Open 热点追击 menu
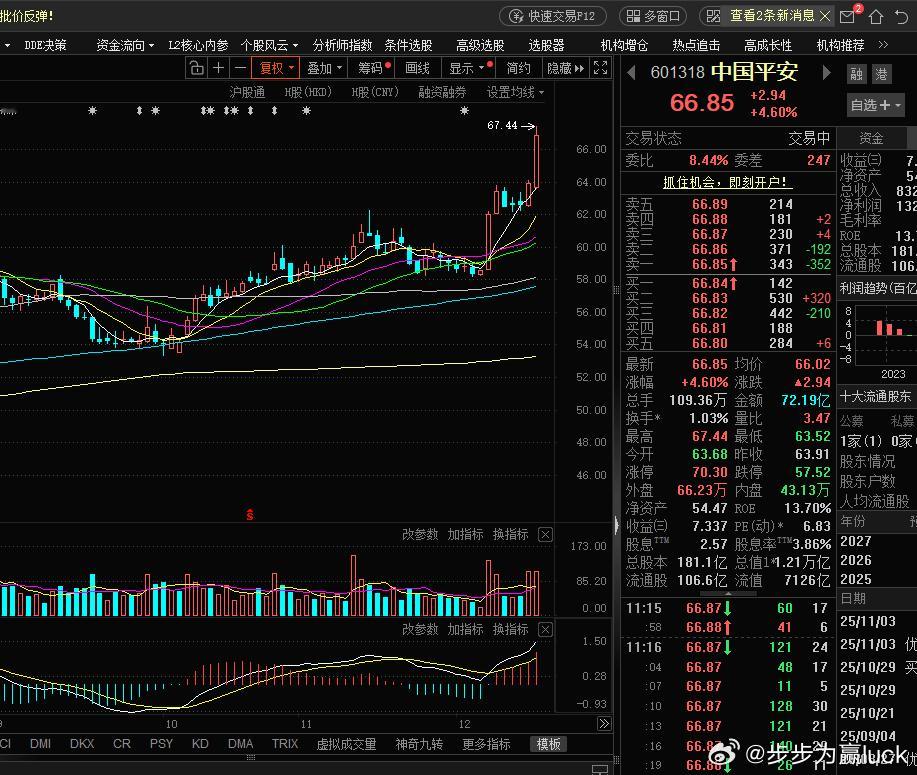Screen dimensions: 917x775 [x=697, y=45]
